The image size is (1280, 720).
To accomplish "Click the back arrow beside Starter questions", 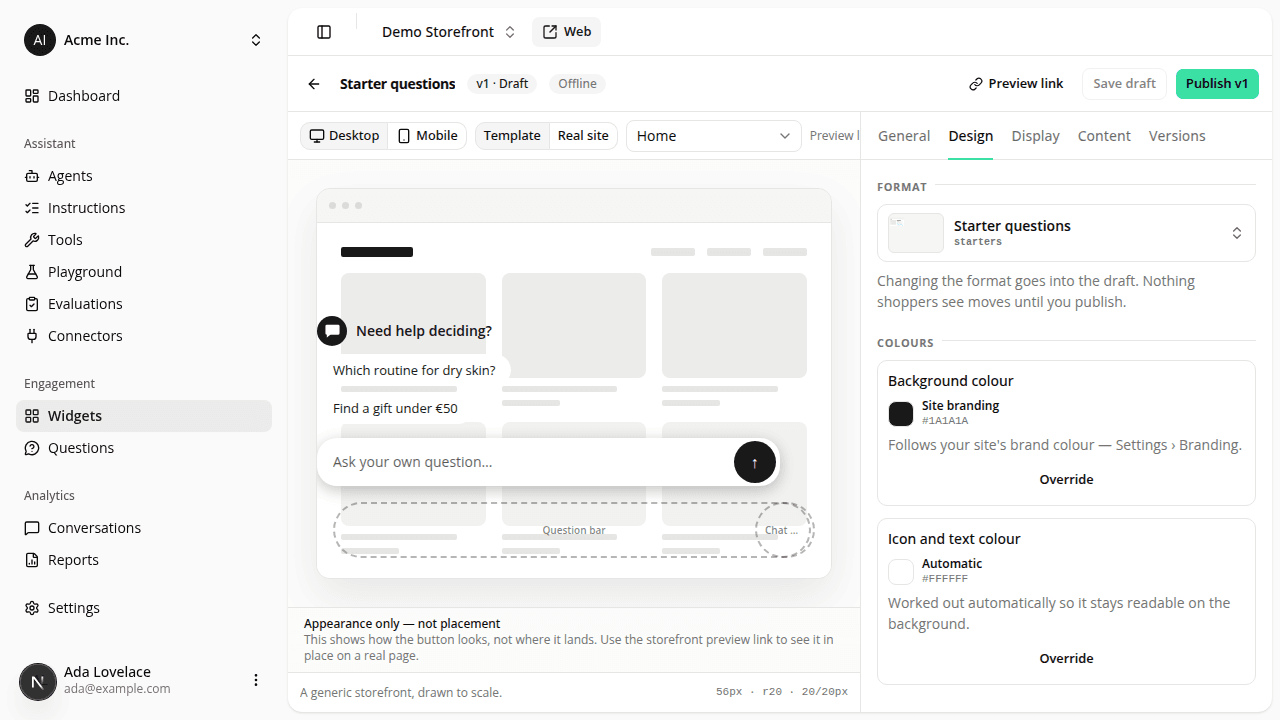I will (314, 84).
